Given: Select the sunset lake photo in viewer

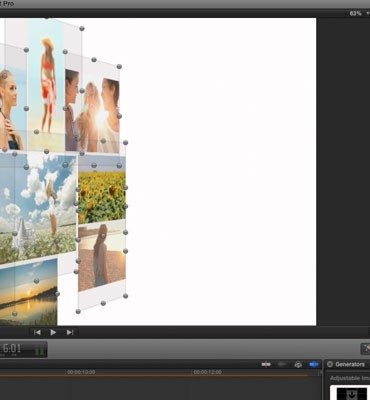Looking at the screenshot, I should pyautogui.click(x=28, y=293).
